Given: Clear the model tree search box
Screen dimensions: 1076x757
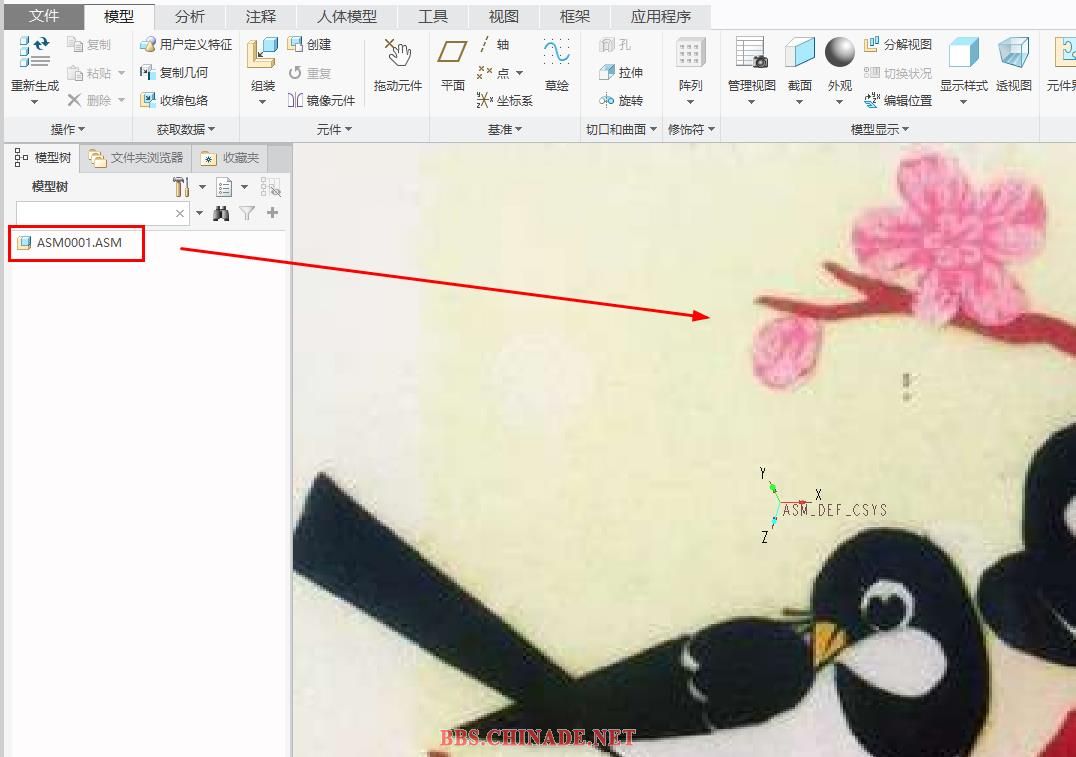Looking at the screenshot, I should (180, 213).
